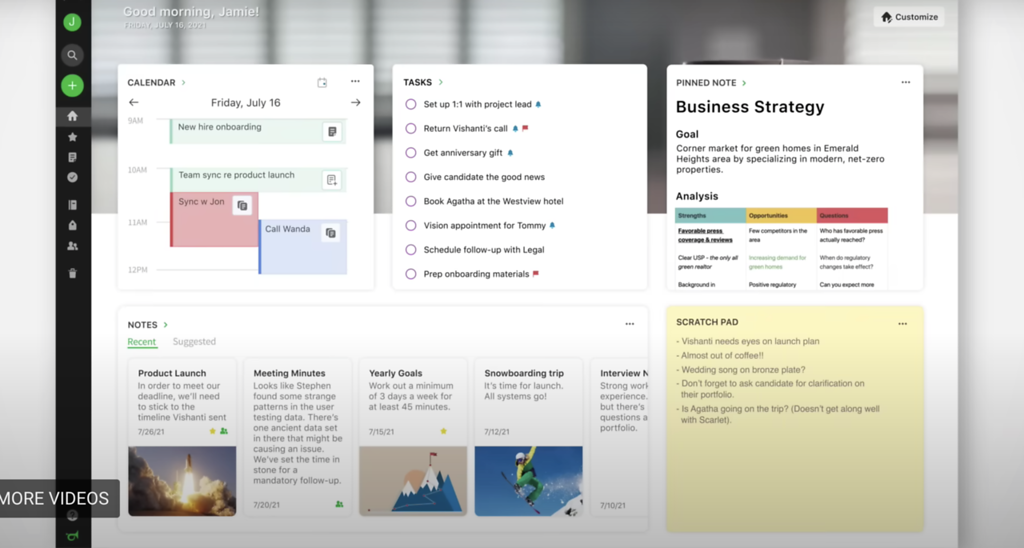
Task: Click Scratch Pad line 'Almost out of coffee!!'
Action: pyautogui.click(x=720, y=356)
